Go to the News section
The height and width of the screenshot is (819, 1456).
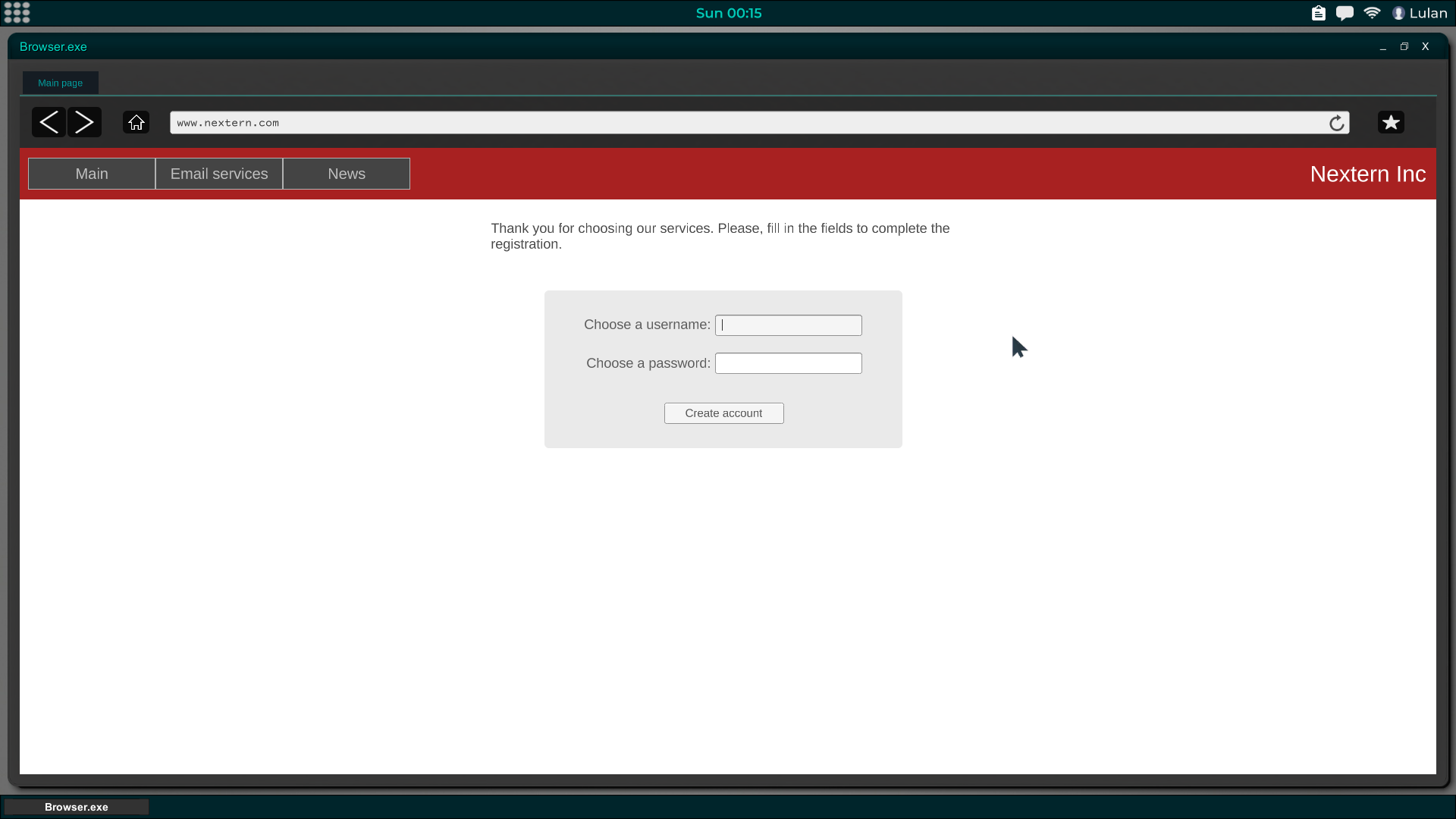347,174
